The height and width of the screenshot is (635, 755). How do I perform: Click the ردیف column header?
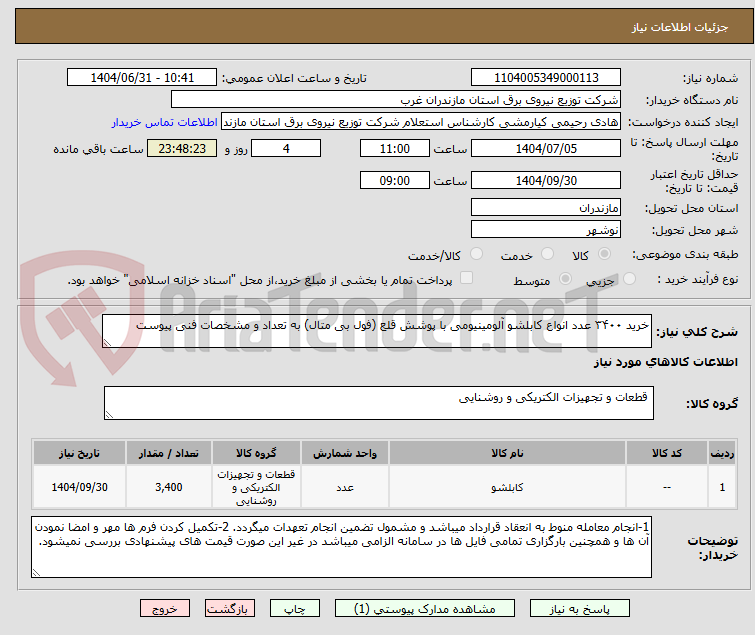(722, 453)
